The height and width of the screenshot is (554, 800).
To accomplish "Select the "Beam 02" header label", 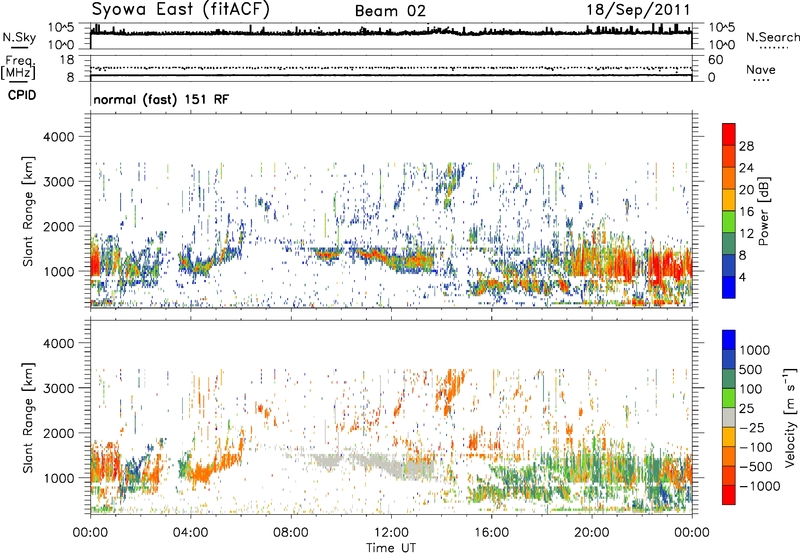I will click(x=390, y=11).
